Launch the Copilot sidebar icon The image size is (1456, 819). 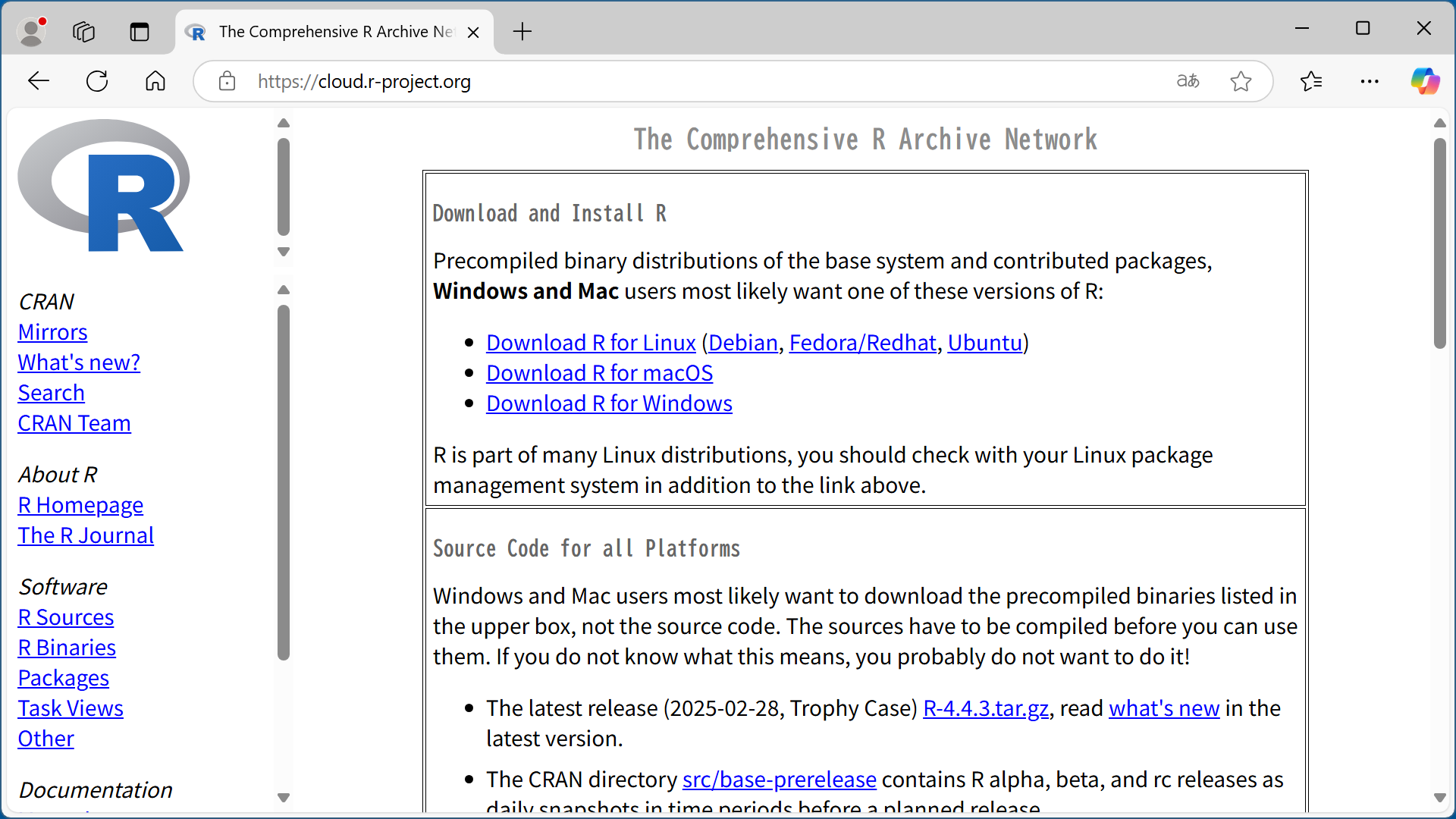1424,81
